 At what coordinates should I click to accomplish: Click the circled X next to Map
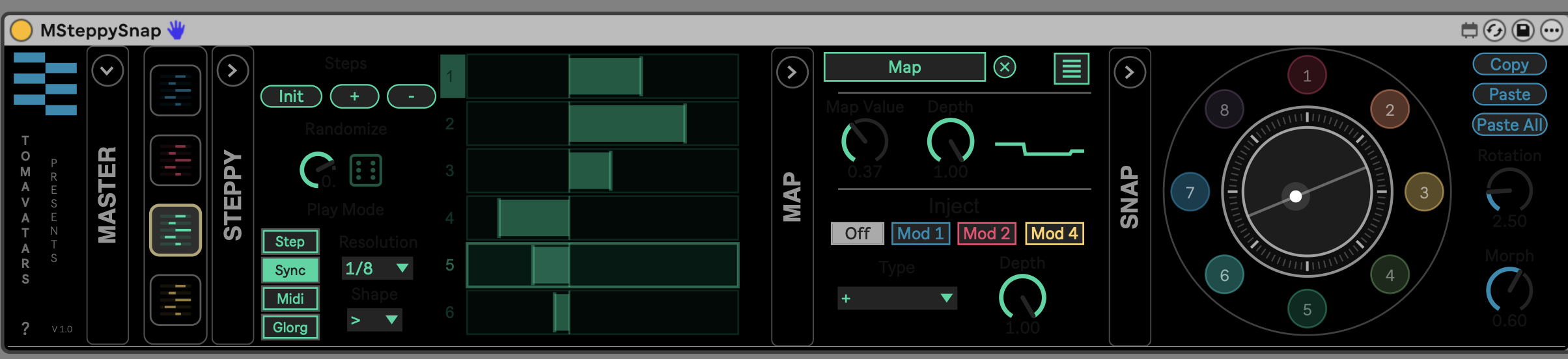pyautogui.click(x=1005, y=67)
